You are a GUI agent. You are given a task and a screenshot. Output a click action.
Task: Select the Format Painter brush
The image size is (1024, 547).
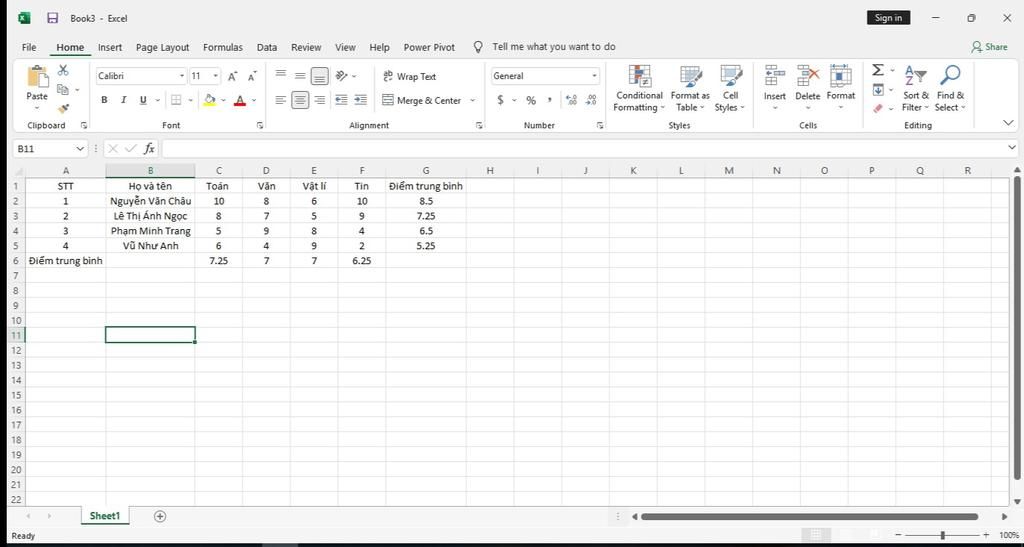point(63,108)
